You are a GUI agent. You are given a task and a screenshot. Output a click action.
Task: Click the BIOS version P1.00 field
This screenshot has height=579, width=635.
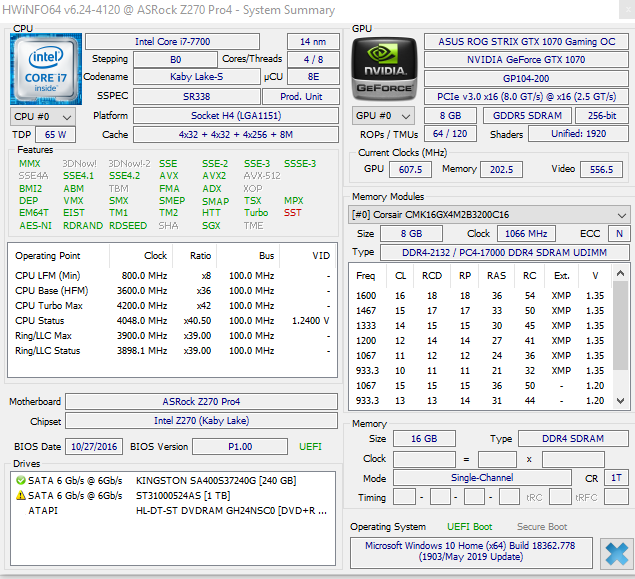tap(240, 447)
